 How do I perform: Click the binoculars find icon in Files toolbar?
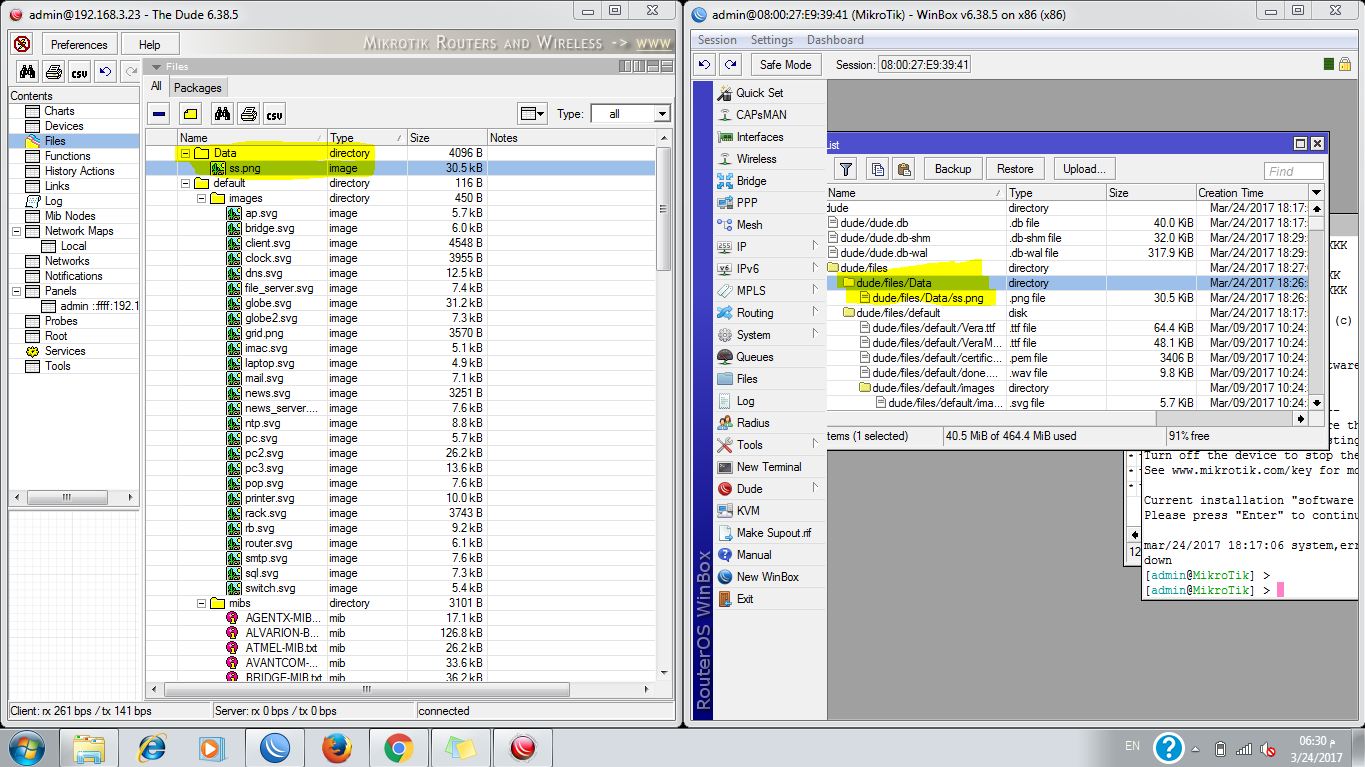point(222,114)
